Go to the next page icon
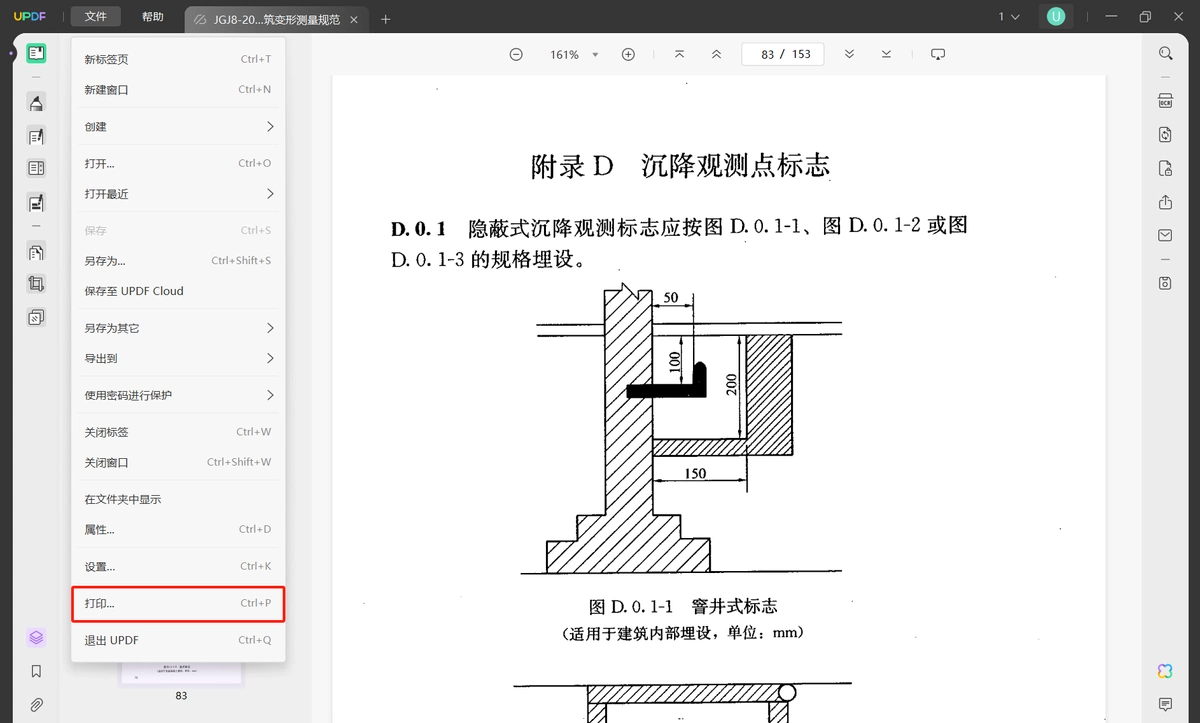 (x=849, y=54)
